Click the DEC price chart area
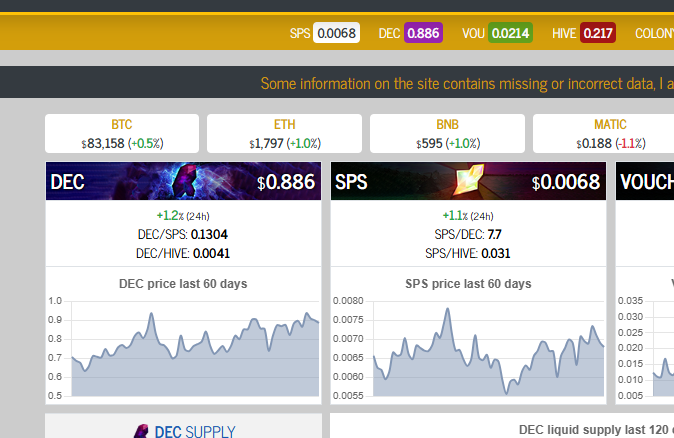674x438 pixels. click(195, 349)
